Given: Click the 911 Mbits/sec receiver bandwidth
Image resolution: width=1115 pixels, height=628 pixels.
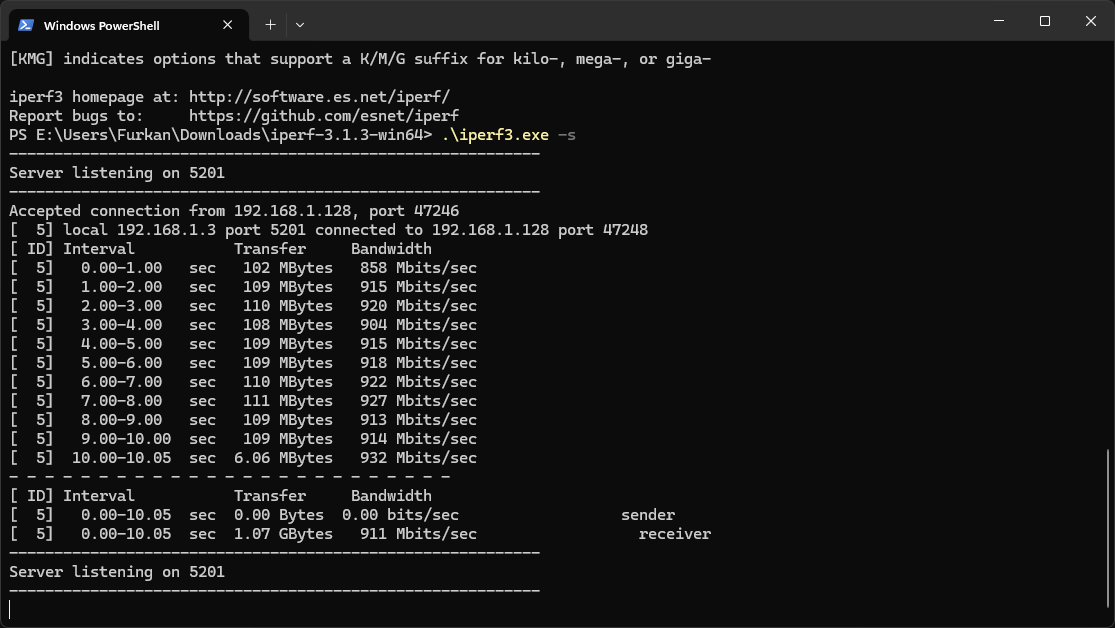Looking at the screenshot, I should pos(418,534).
